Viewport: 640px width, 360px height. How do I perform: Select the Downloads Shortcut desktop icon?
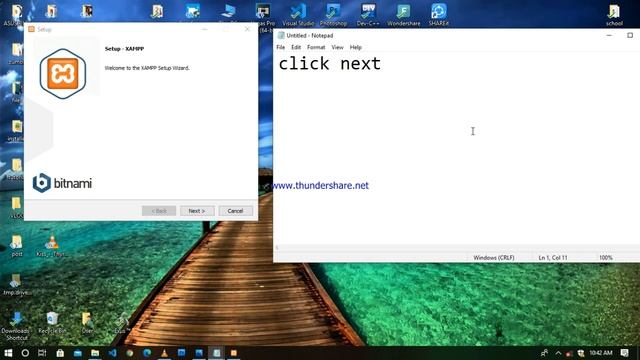(16, 326)
